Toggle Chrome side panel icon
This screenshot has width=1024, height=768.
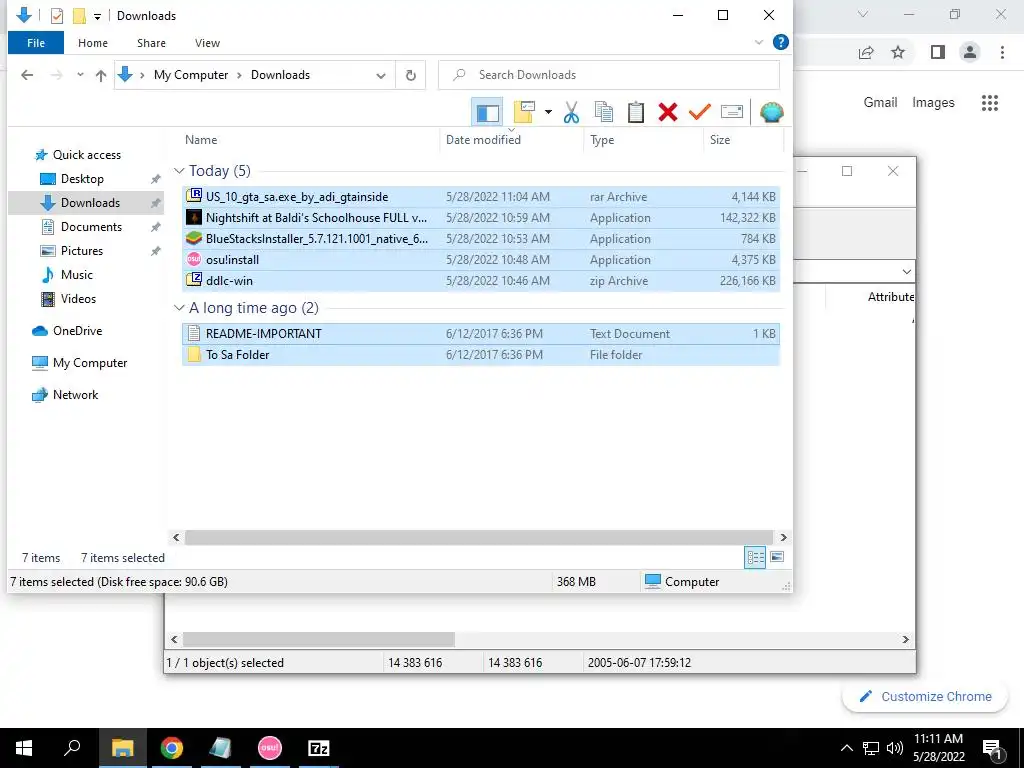click(937, 52)
